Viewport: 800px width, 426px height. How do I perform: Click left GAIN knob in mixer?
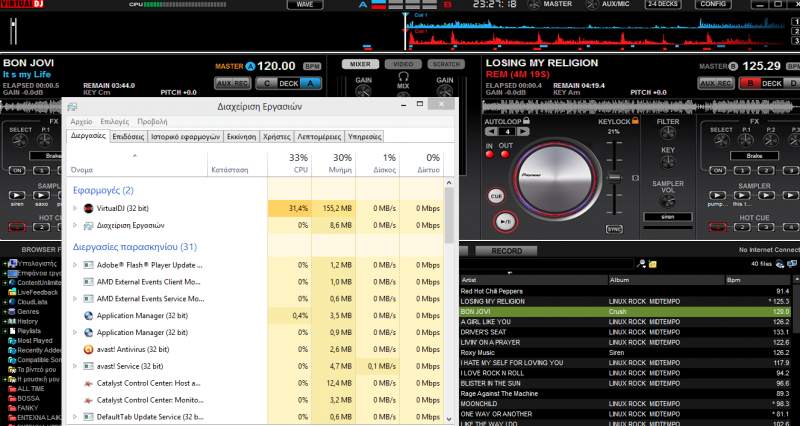click(363, 92)
